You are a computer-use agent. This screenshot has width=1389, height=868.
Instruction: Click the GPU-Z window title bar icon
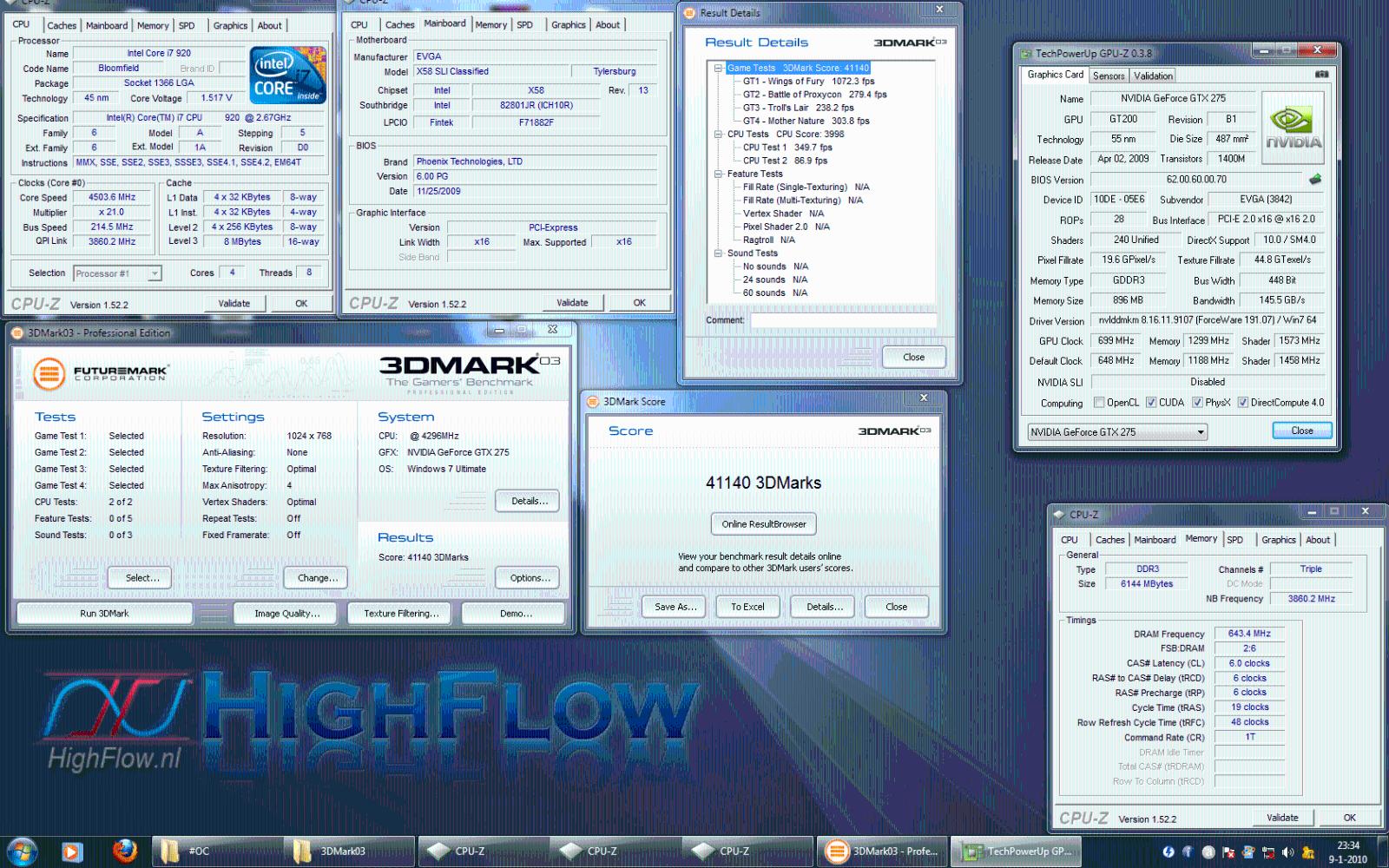pos(1025,53)
